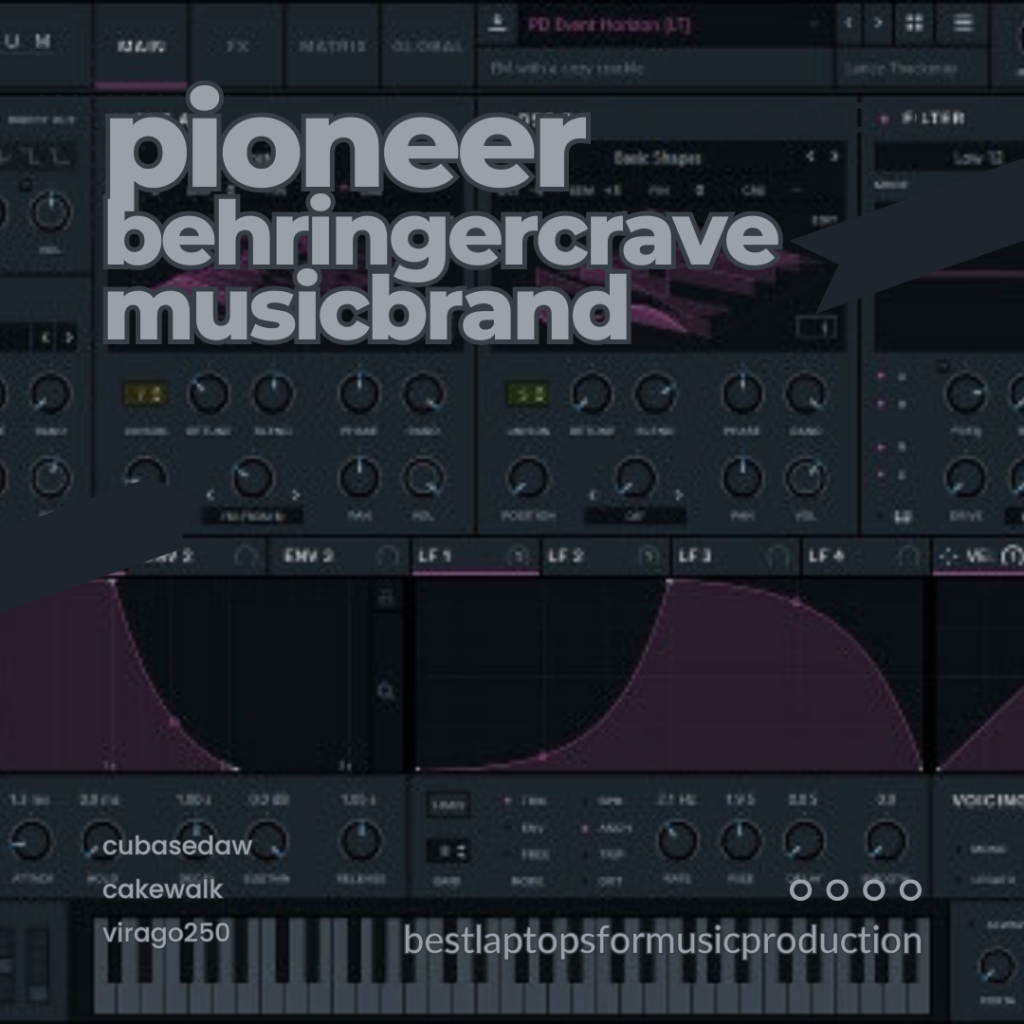Toggle filter routing B switch

(881, 404)
